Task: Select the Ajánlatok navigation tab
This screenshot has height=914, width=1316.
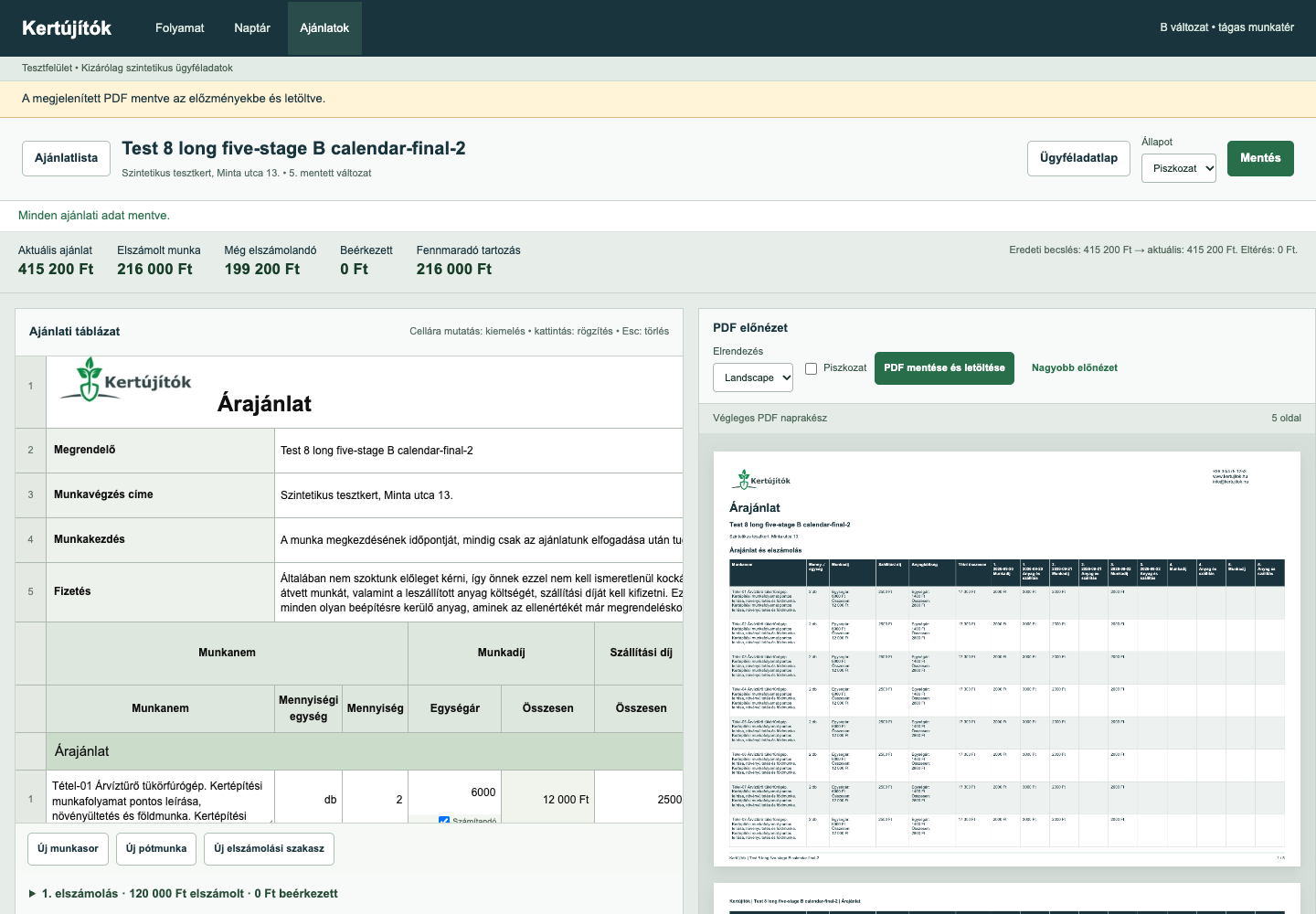Action: tap(324, 28)
